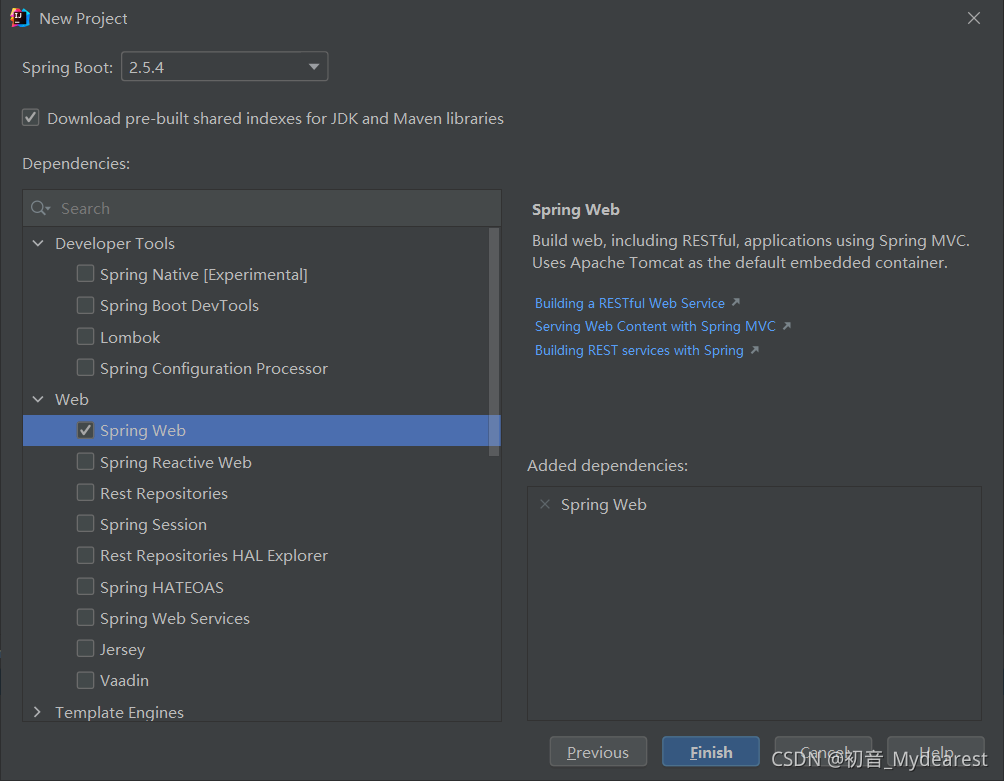Uncheck the Spring Web checkbox
The width and height of the screenshot is (1004, 781).
pyautogui.click(x=85, y=430)
